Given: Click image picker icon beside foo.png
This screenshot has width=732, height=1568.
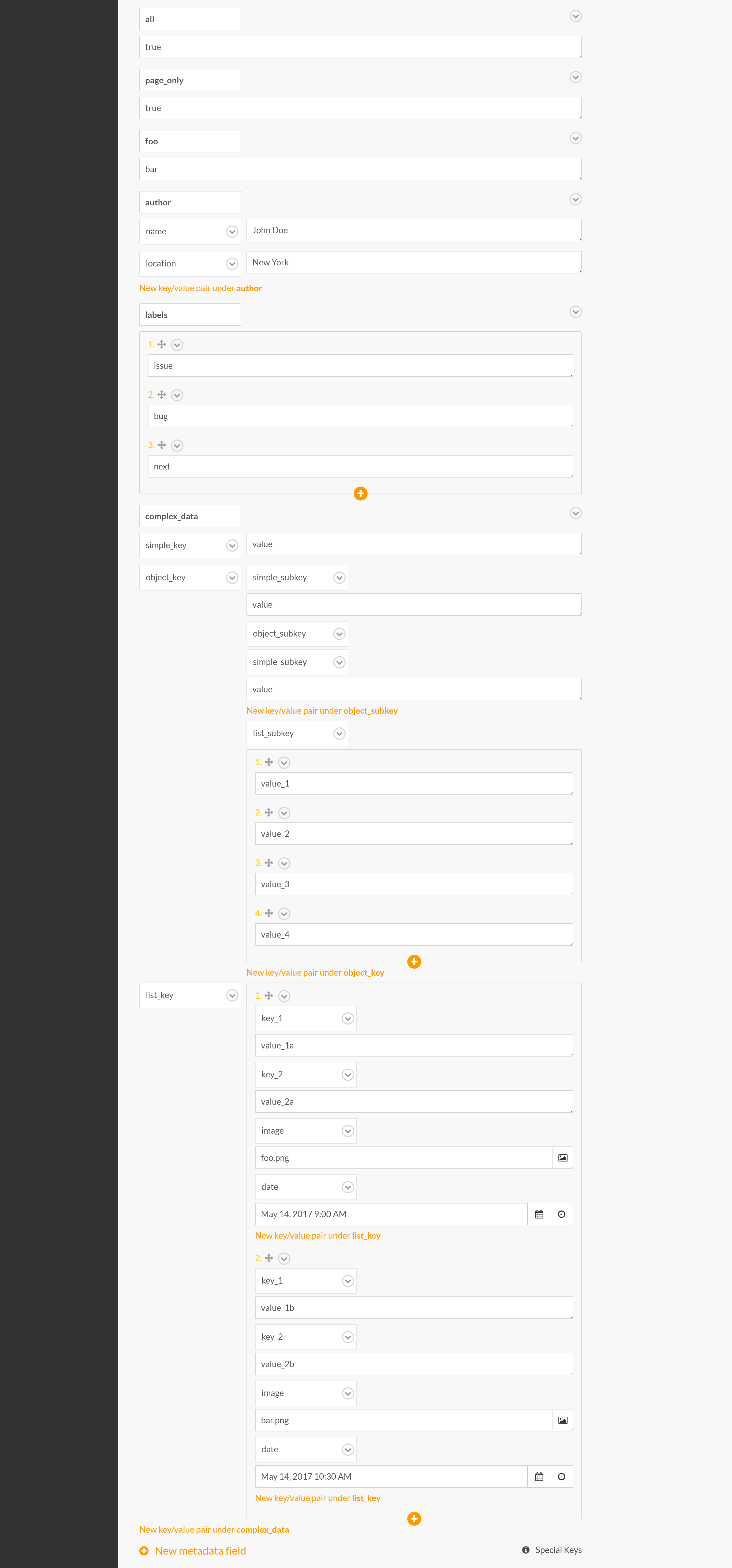Looking at the screenshot, I should pyautogui.click(x=562, y=1158).
